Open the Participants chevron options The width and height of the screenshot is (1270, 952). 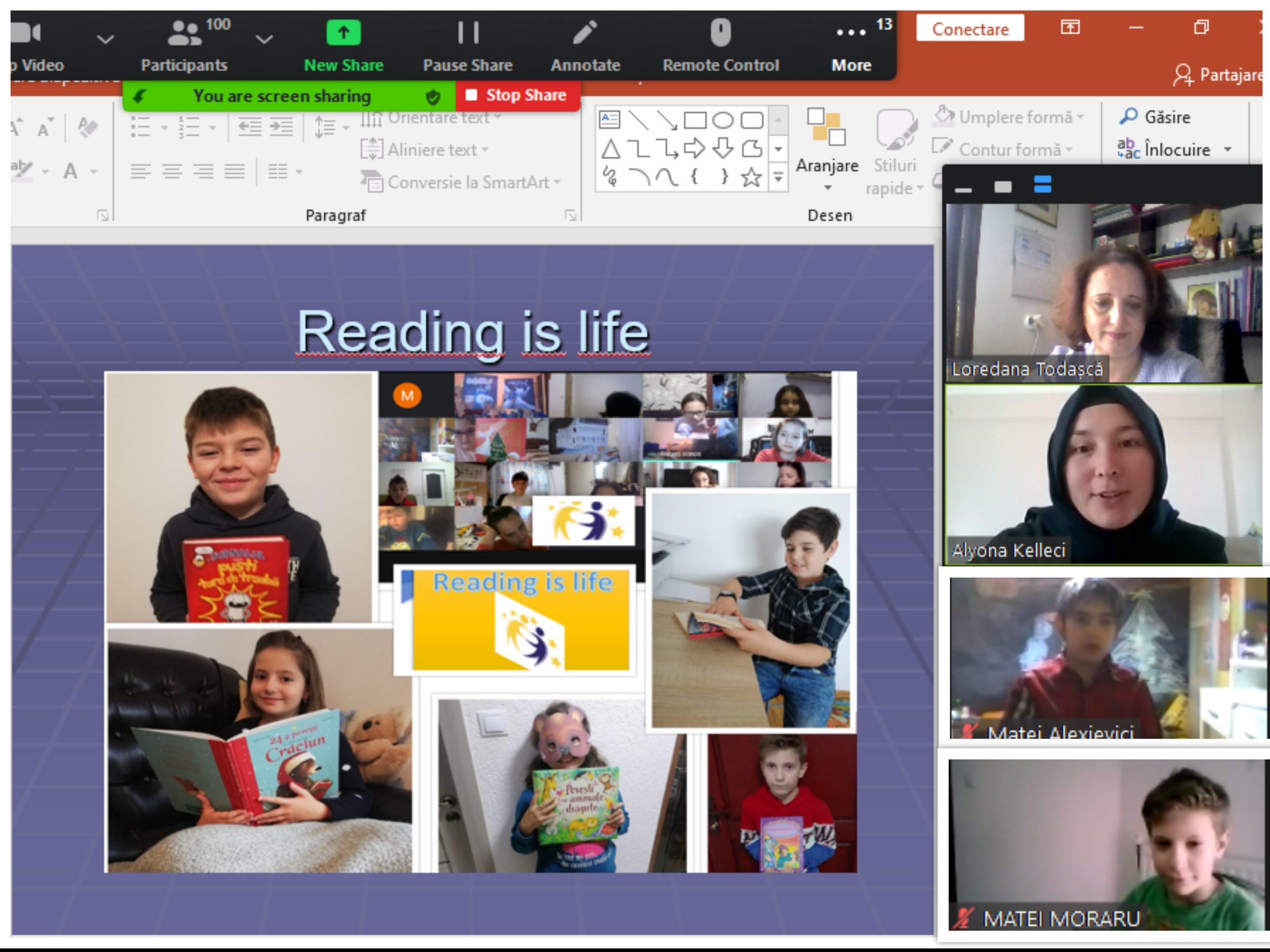(x=264, y=39)
